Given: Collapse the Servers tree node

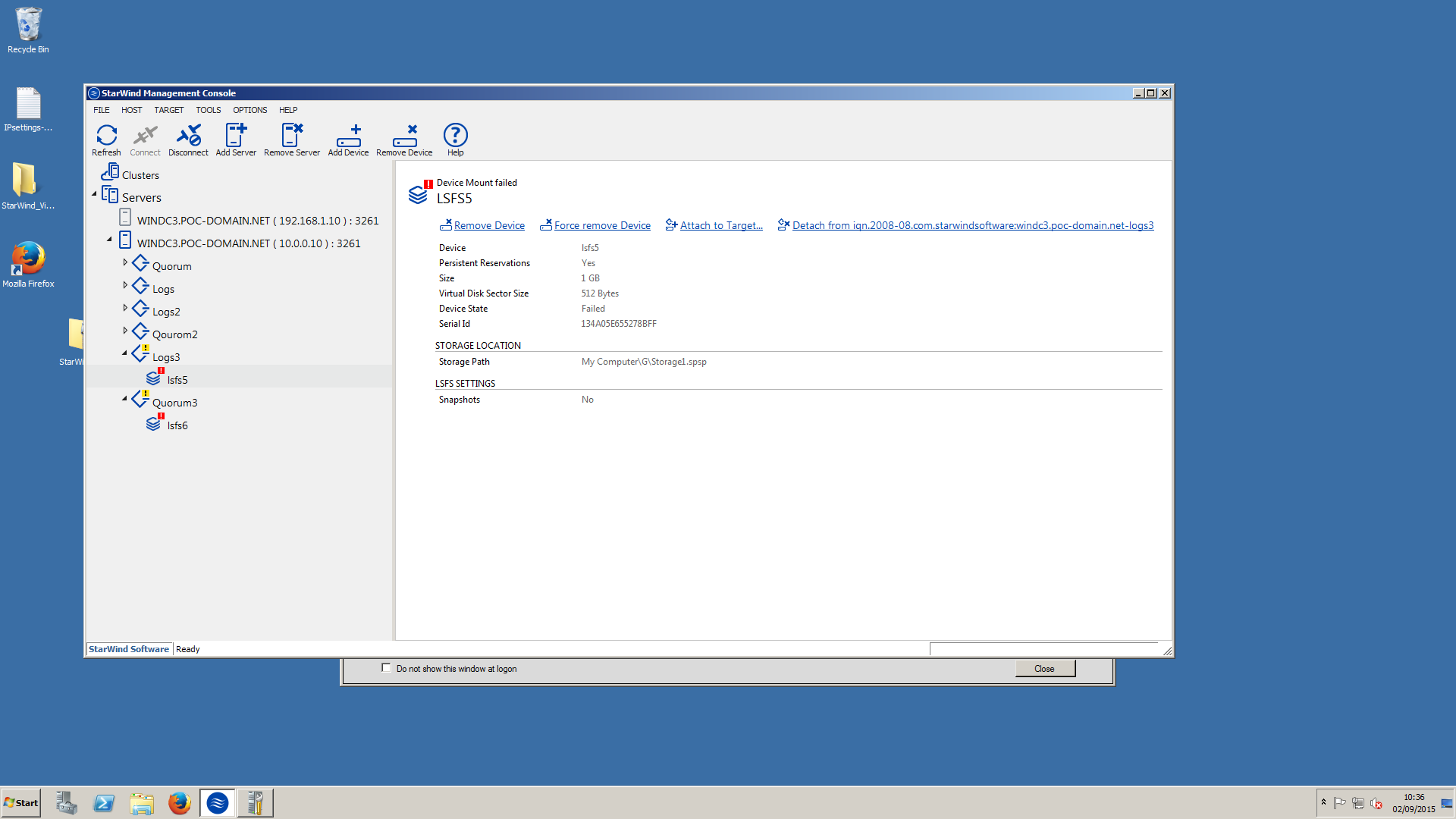Looking at the screenshot, I should (95, 194).
